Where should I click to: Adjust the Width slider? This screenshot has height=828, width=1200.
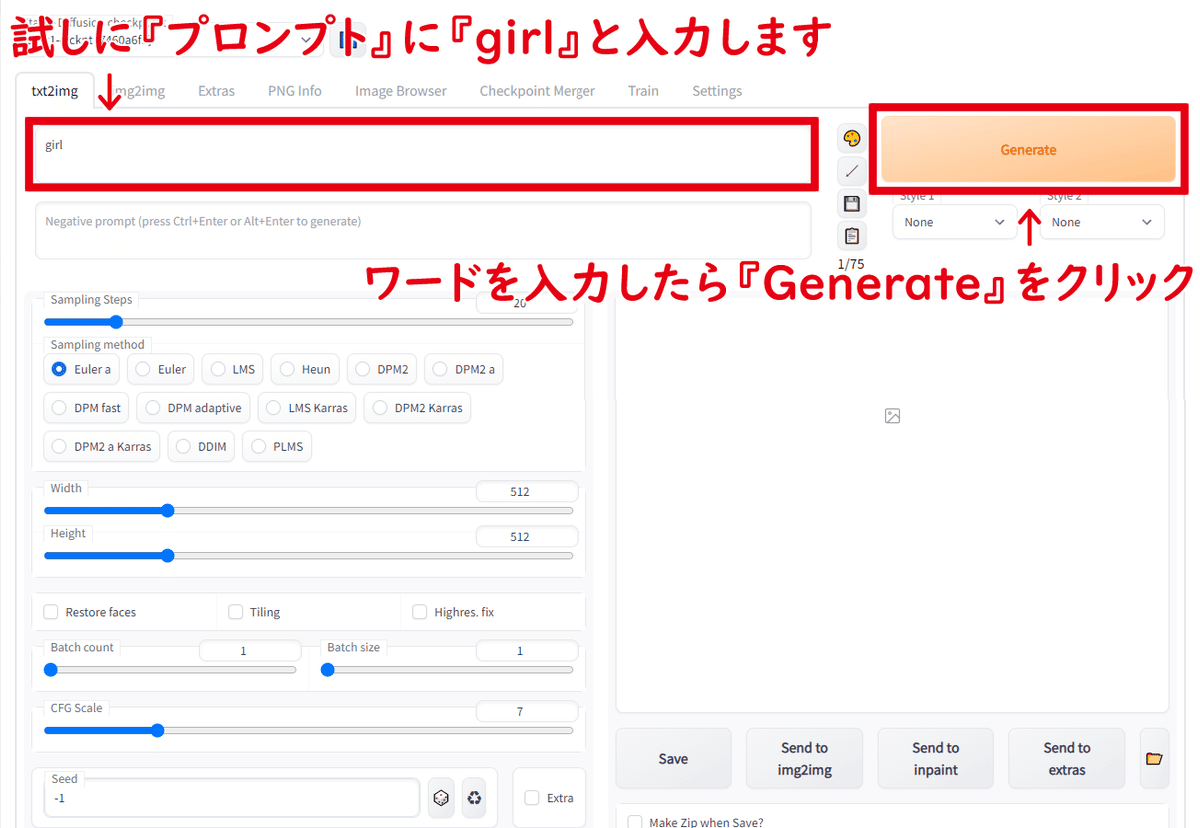coord(309,510)
